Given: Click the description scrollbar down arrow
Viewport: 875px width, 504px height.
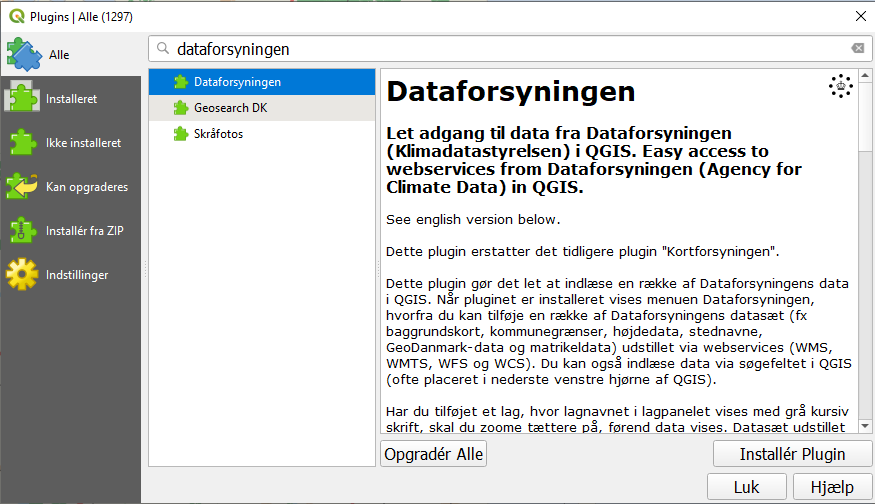Looking at the screenshot, I should click(865, 426).
